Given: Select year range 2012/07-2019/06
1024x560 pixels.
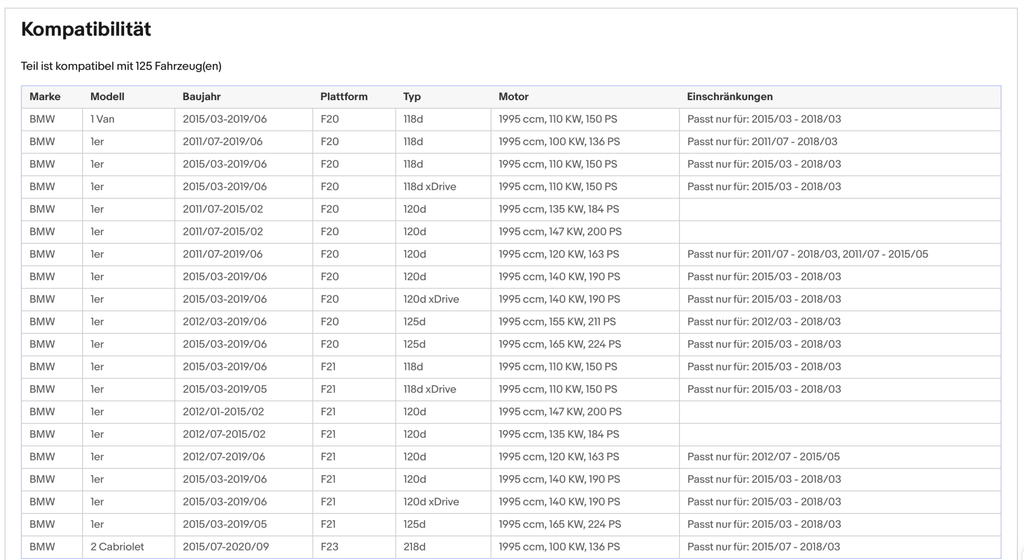Looking at the screenshot, I should [223, 456].
